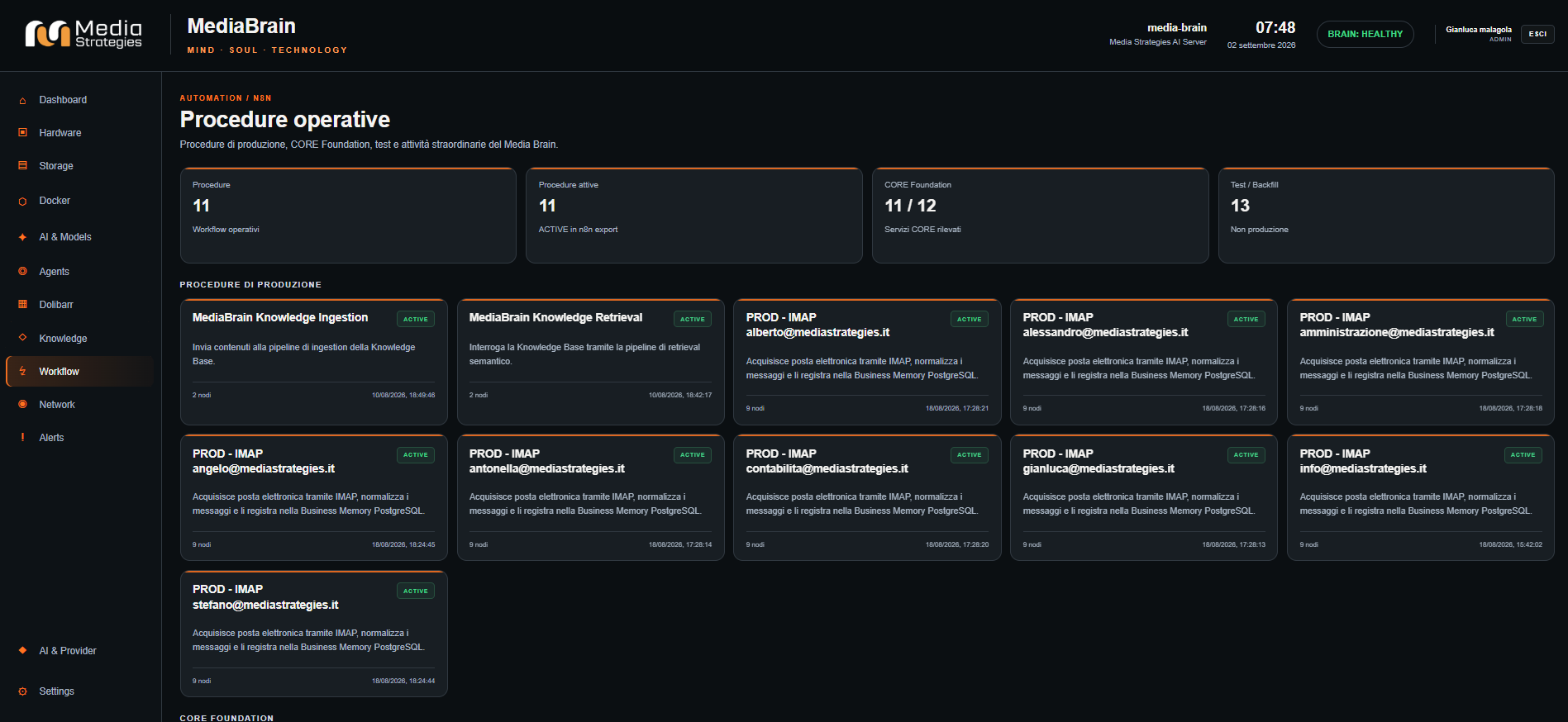Open the angelo@mediastrategies.it IMAP card
The width and height of the screenshot is (1568, 722).
pos(314,498)
